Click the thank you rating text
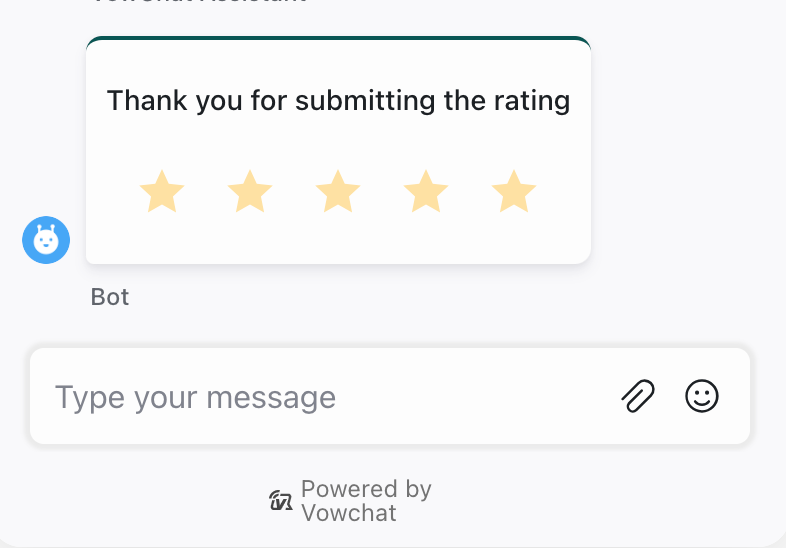This screenshot has width=786, height=548. click(x=338, y=101)
